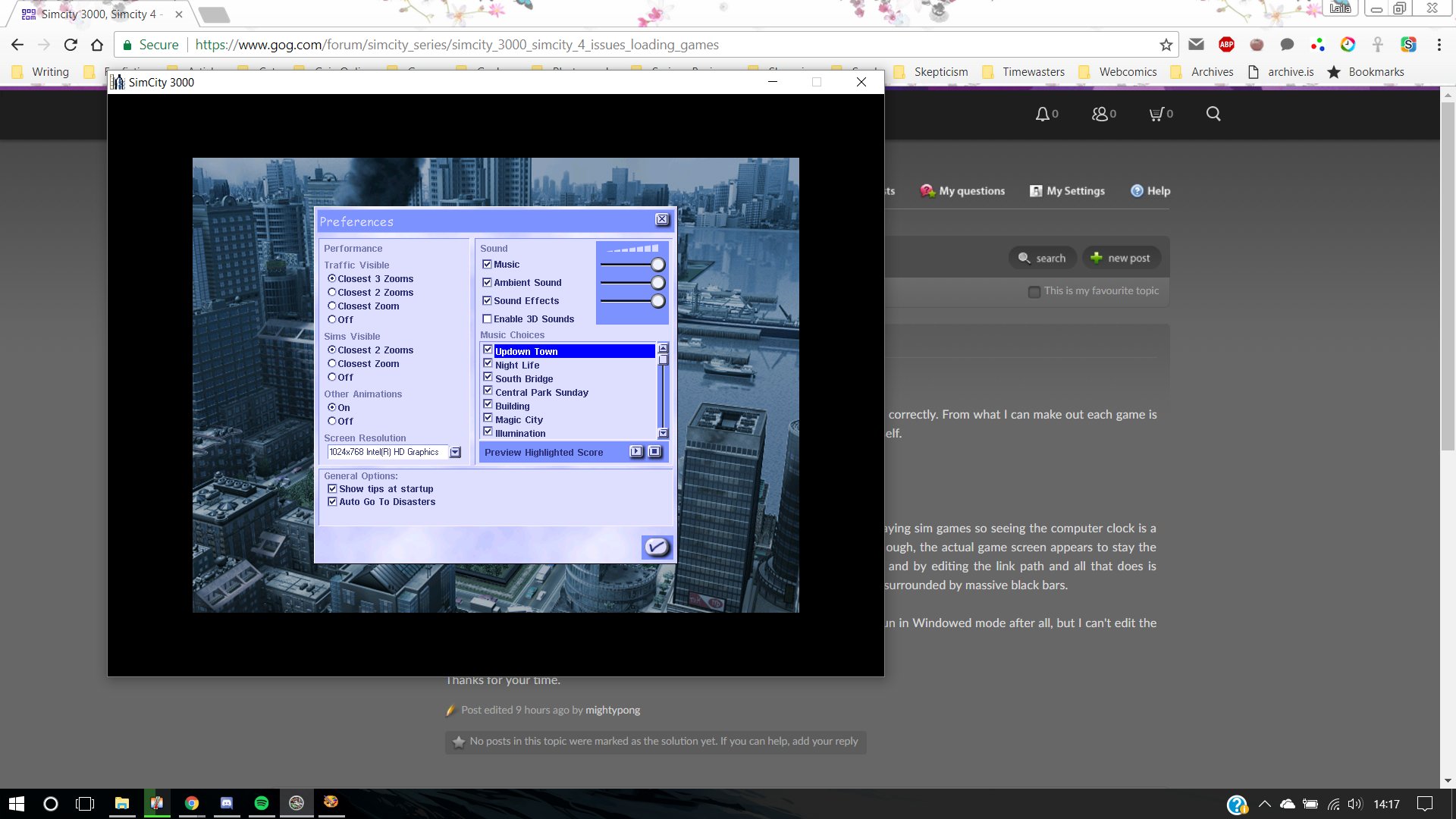
Task: Open the Windows Start menu
Action: (17, 804)
